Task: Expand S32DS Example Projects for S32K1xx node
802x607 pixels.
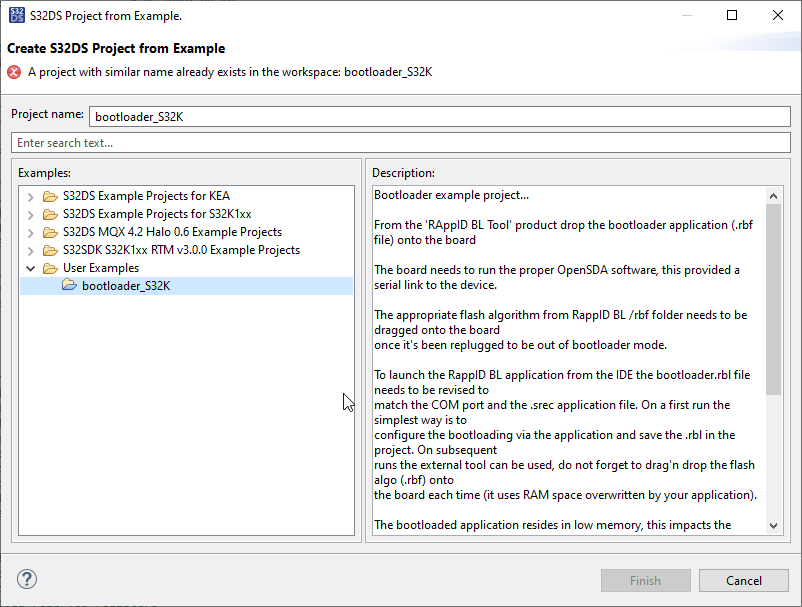Action: point(31,214)
